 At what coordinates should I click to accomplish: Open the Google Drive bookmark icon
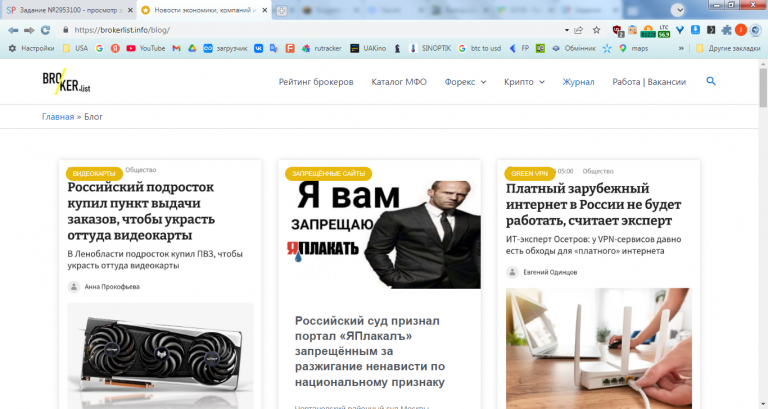tap(192, 48)
